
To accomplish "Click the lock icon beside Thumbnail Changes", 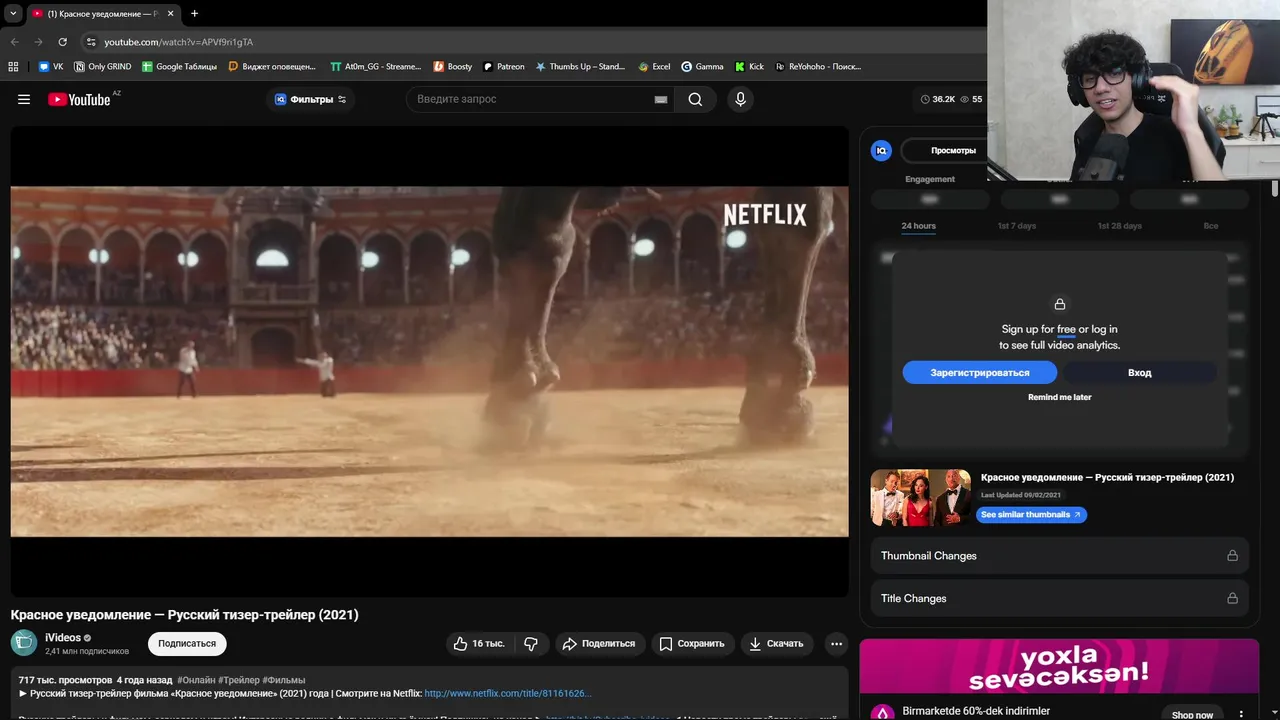I will pyautogui.click(x=1232, y=555).
